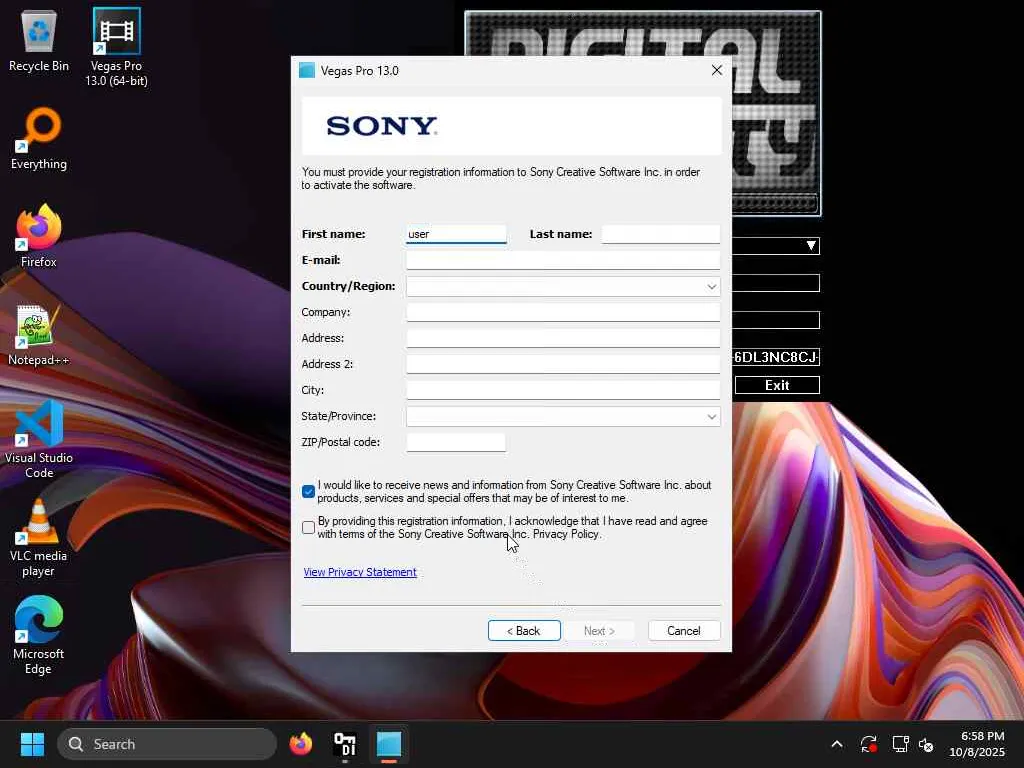Focus the E-mail input field
The width and height of the screenshot is (1024, 768).
click(x=563, y=260)
